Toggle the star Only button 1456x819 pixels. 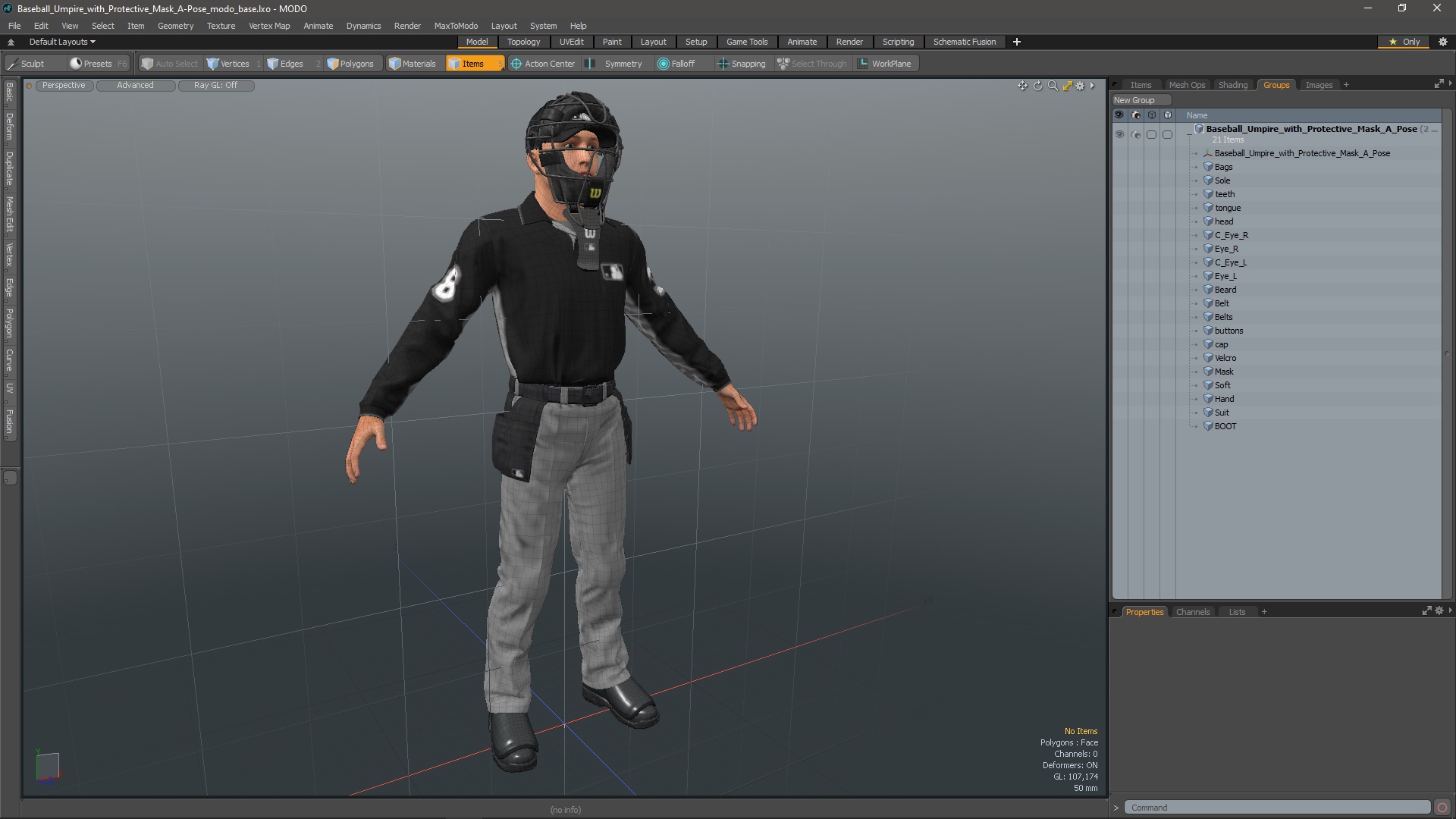[x=1404, y=42]
